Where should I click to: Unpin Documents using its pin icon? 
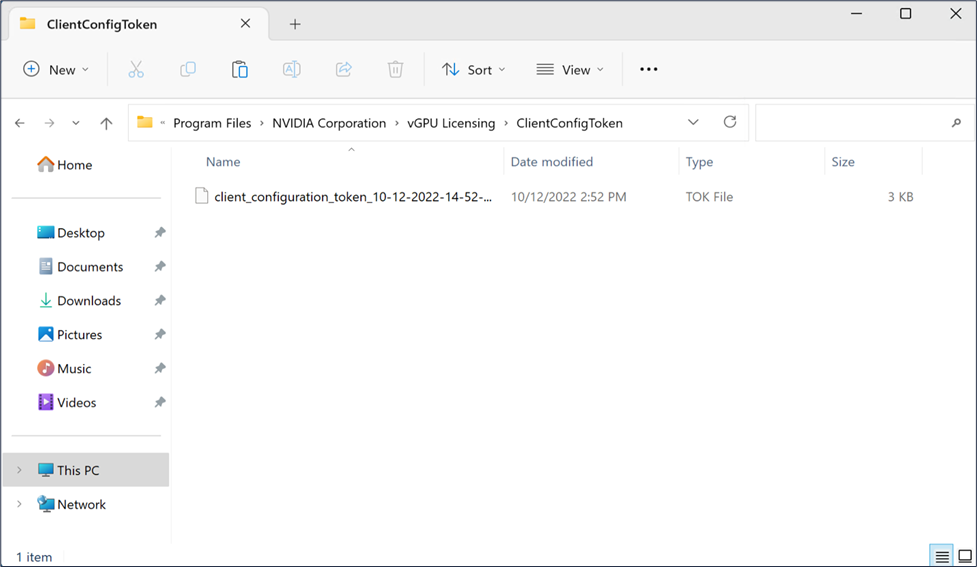point(160,267)
